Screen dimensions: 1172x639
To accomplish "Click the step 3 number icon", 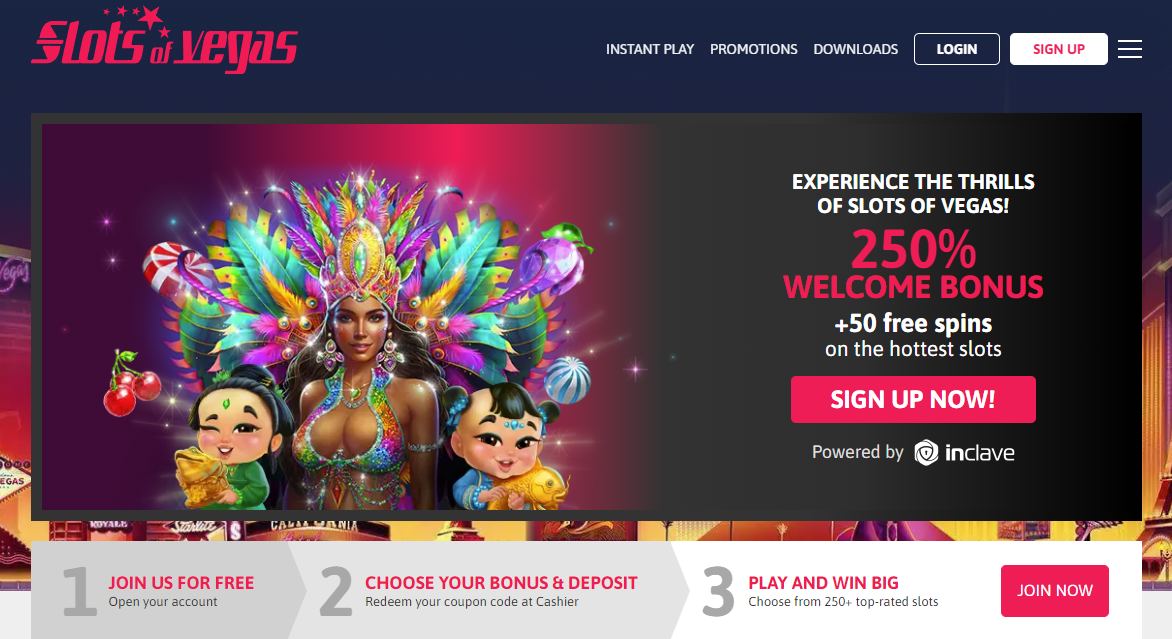I will coord(718,590).
